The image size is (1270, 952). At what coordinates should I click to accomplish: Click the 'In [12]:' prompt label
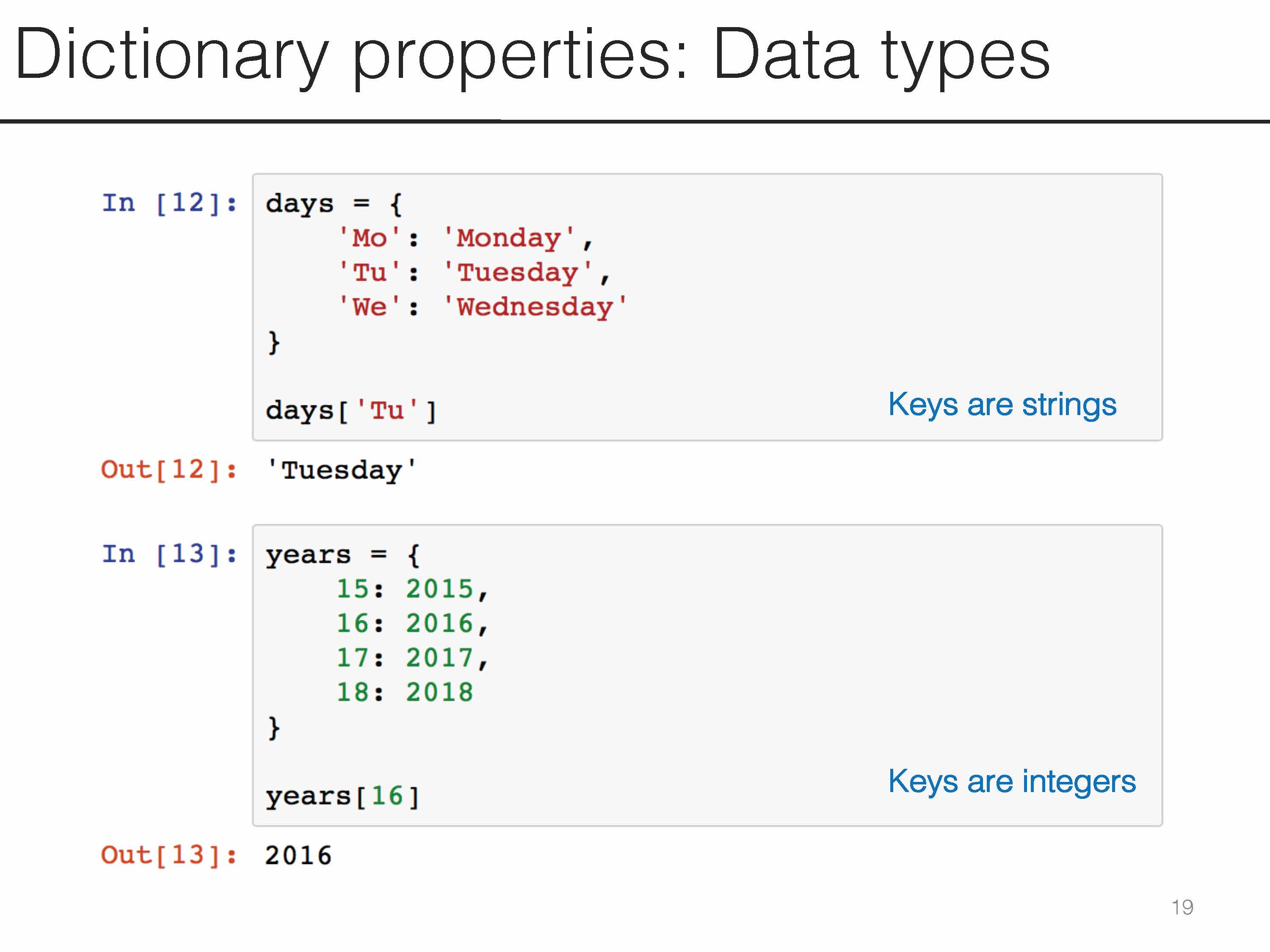169,203
